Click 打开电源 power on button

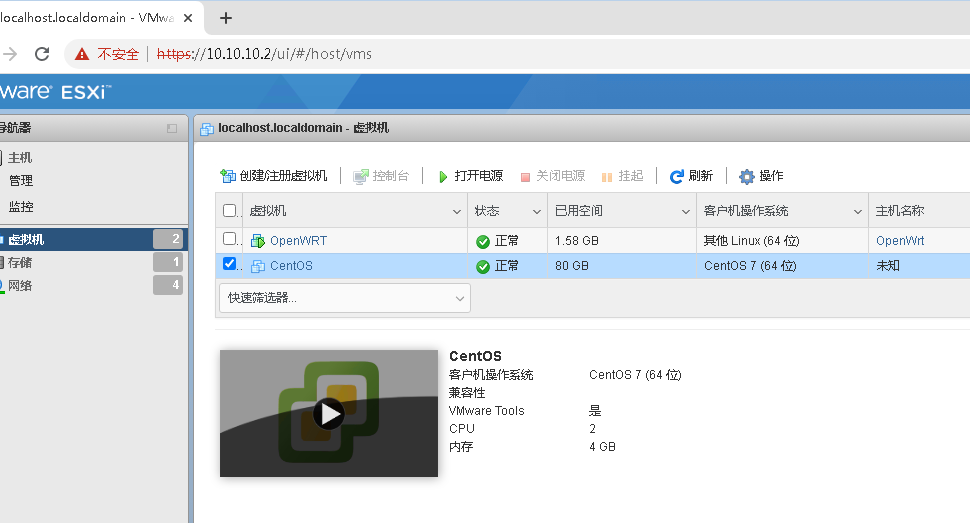click(x=470, y=176)
